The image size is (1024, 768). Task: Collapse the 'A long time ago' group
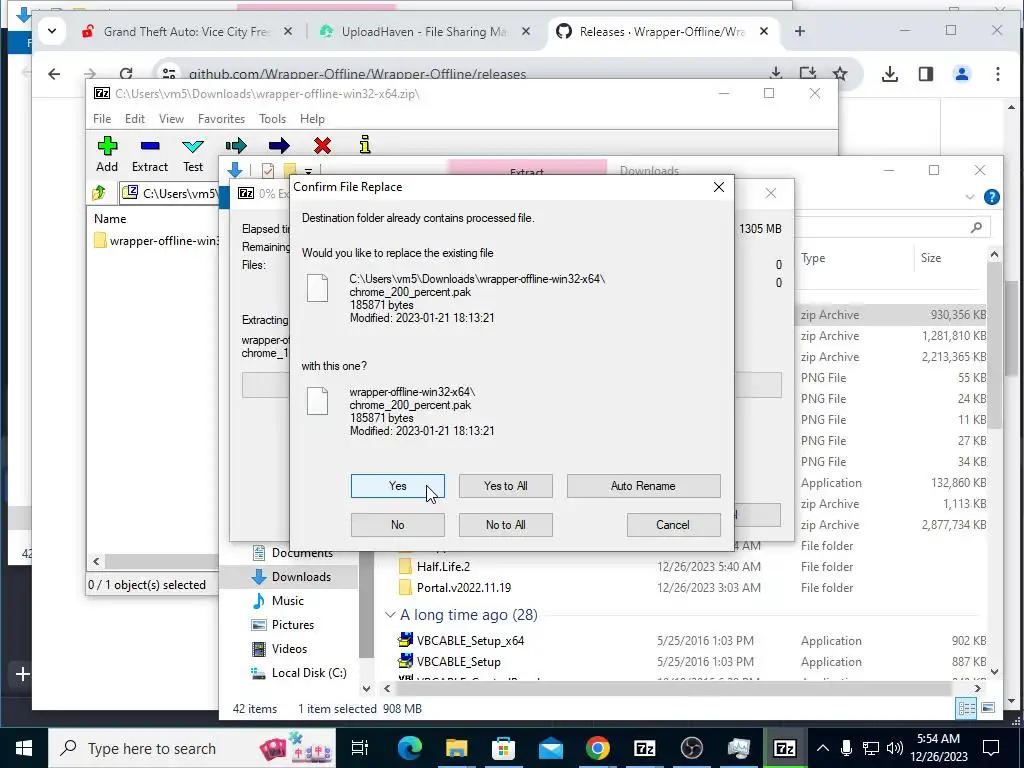tap(390, 615)
